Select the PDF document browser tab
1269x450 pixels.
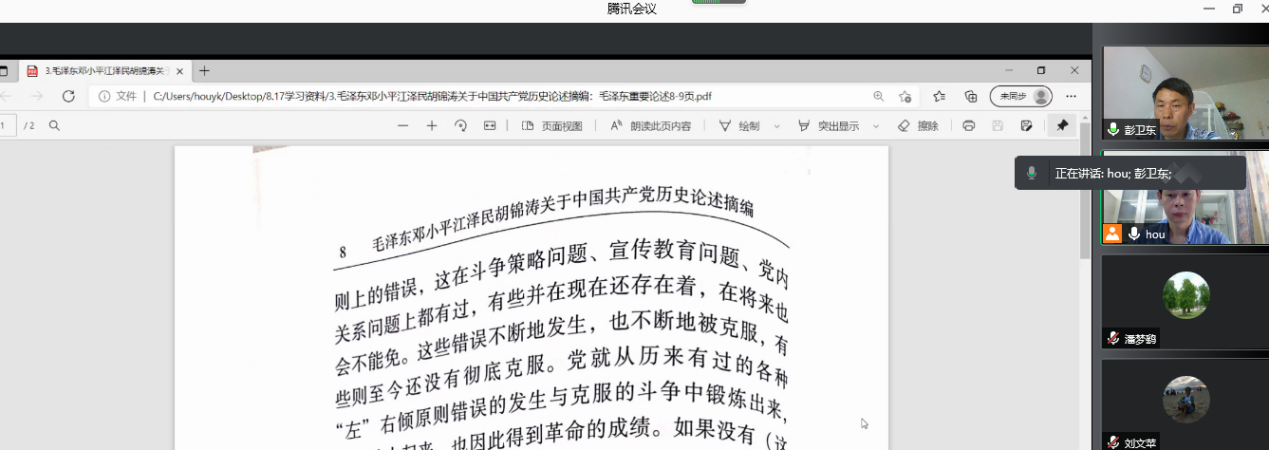coord(100,71)
